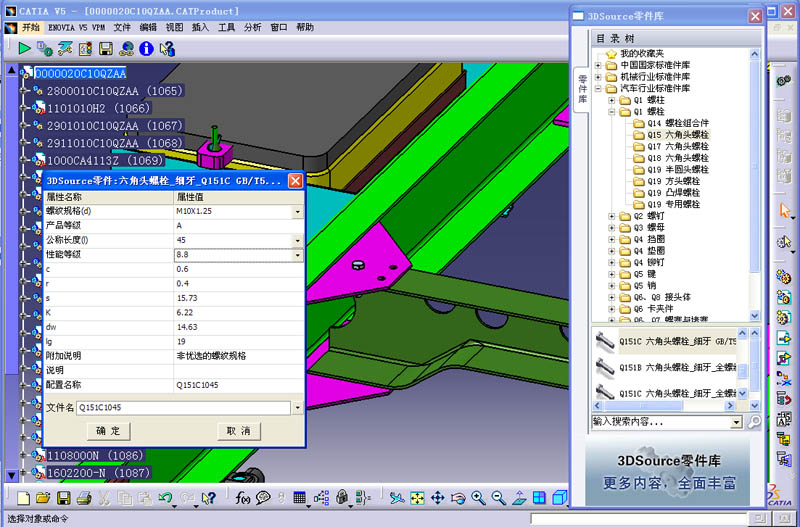Image resolution: width=800 pixels, height=527 pixels.
Task: Click the blue info icon in top toolbar
Action: pos(147,47)
